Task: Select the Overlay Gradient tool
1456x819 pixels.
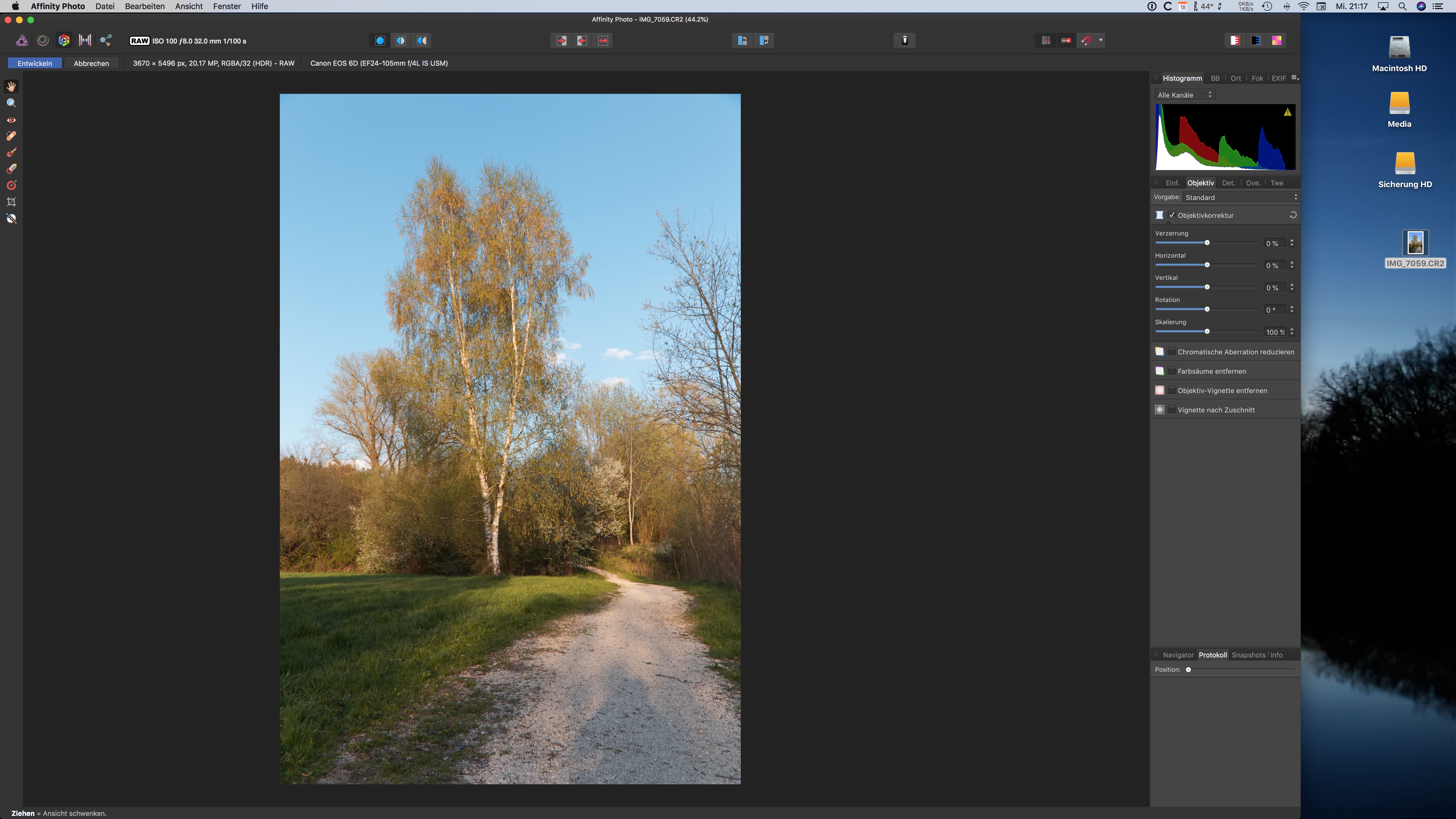Action: [11, 185]
